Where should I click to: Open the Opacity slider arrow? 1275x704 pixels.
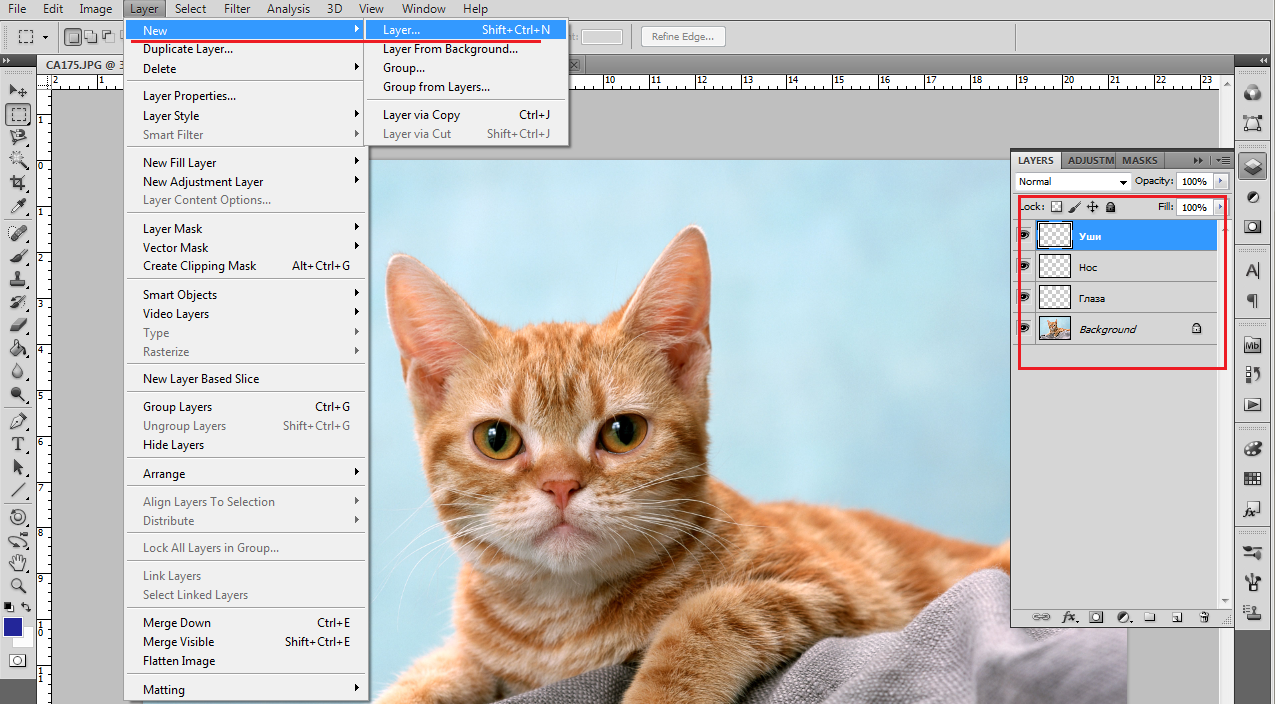tap(1220, 182)
